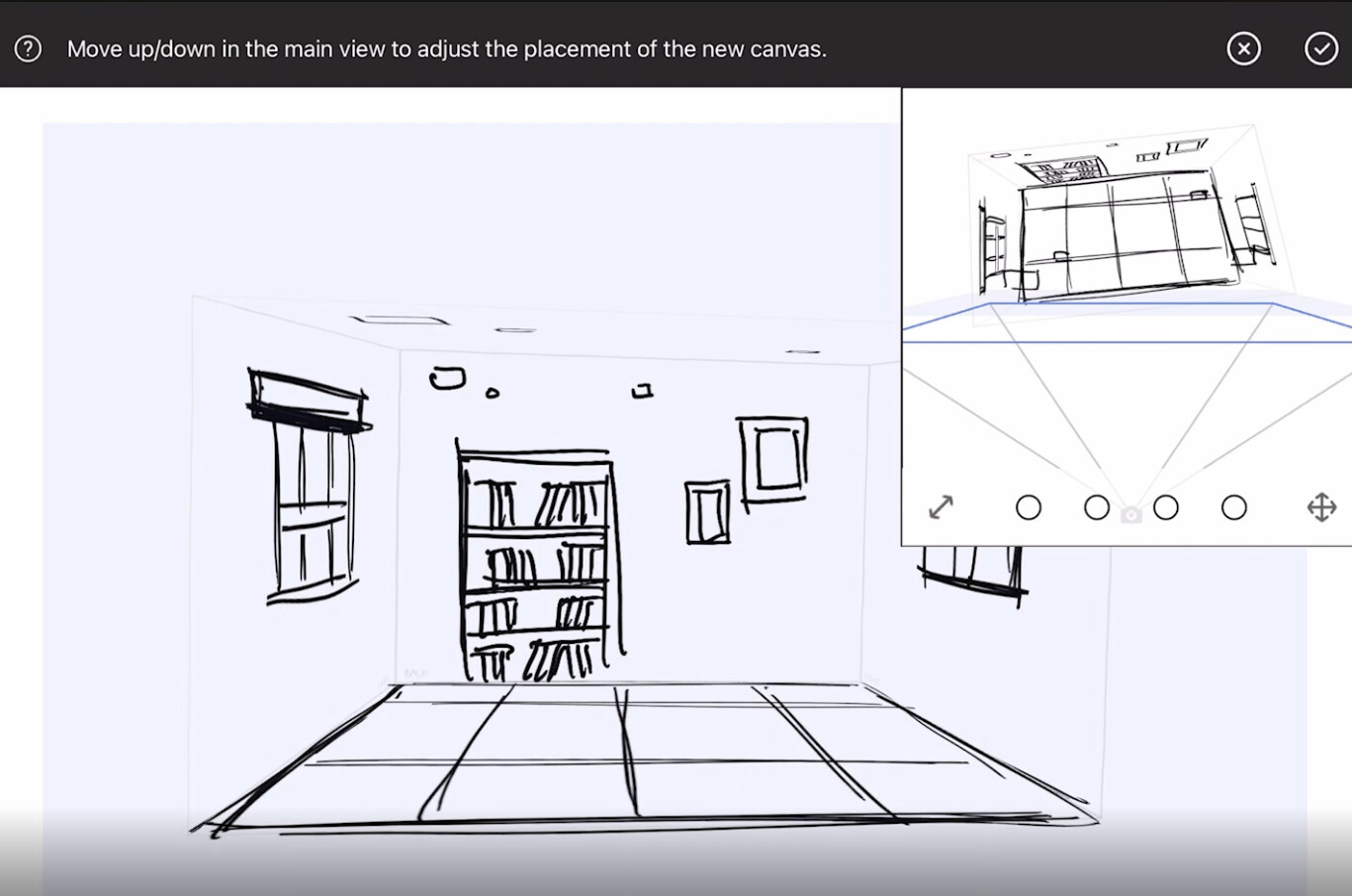Tap the tall window sketch on left wall
The height and width of the screenshot is (896, 1352).
pyautogui.click(x=309, y=486)
